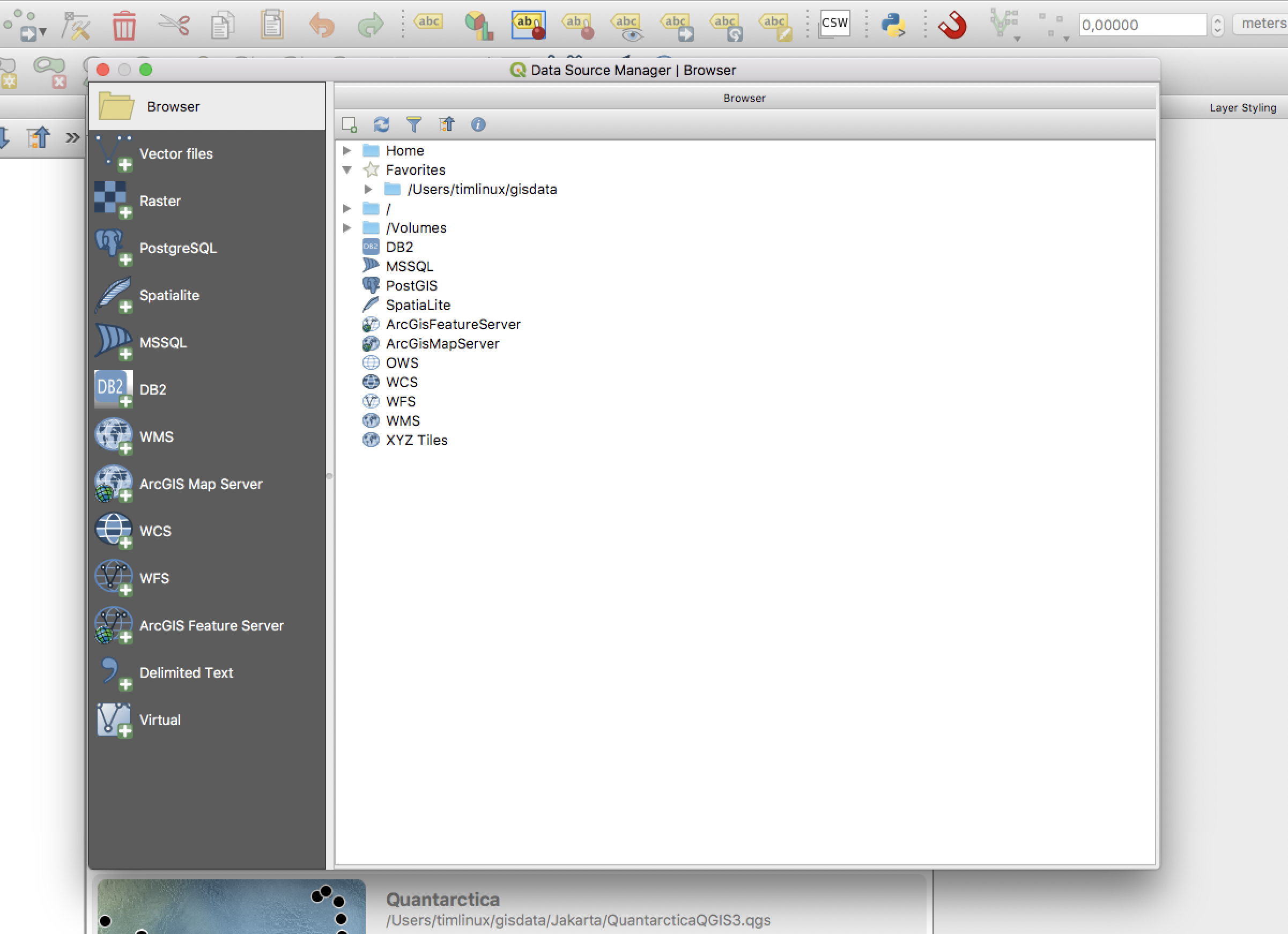The image size is (1288, 934).
Task: Click the toolbar overflow double chevron
Action: (72, 137)
